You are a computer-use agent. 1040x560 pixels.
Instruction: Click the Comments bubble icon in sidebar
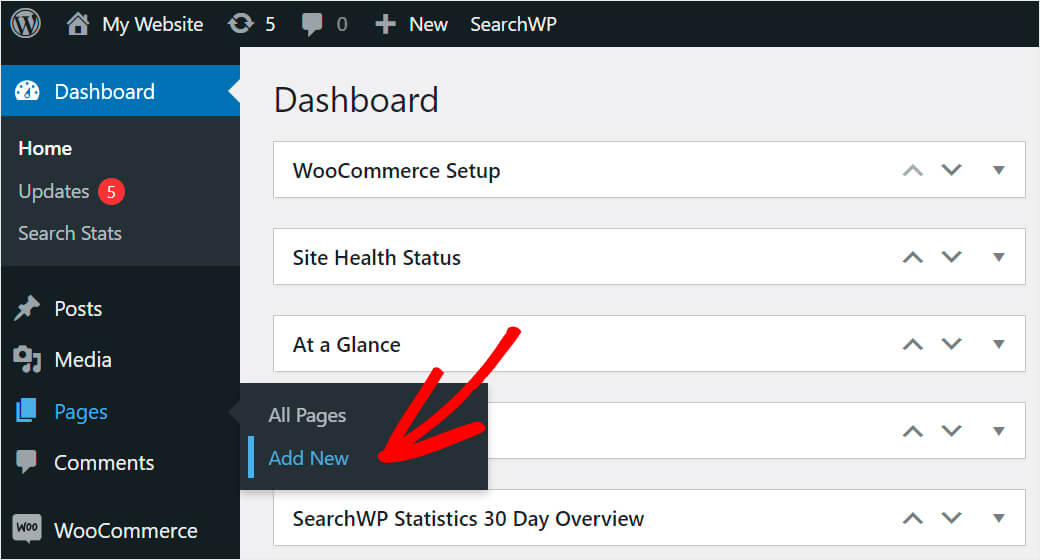(27, 462)
